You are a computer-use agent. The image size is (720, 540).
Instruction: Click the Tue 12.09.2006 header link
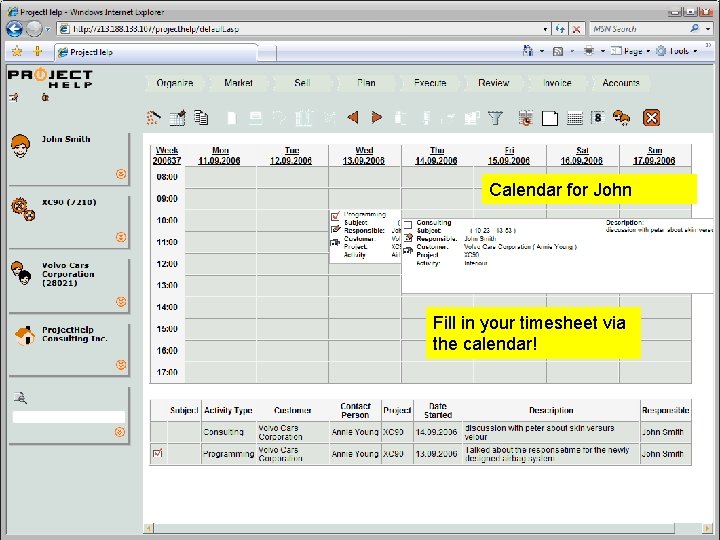[291, 155]
